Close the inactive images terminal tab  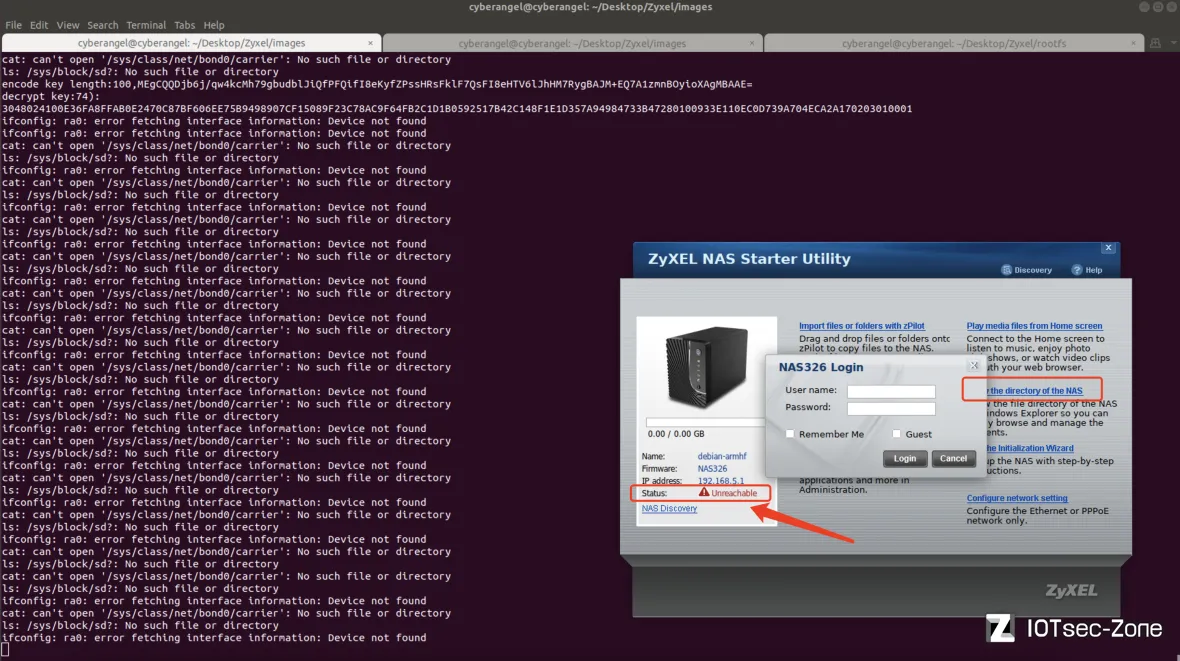[x=752, y=43]
